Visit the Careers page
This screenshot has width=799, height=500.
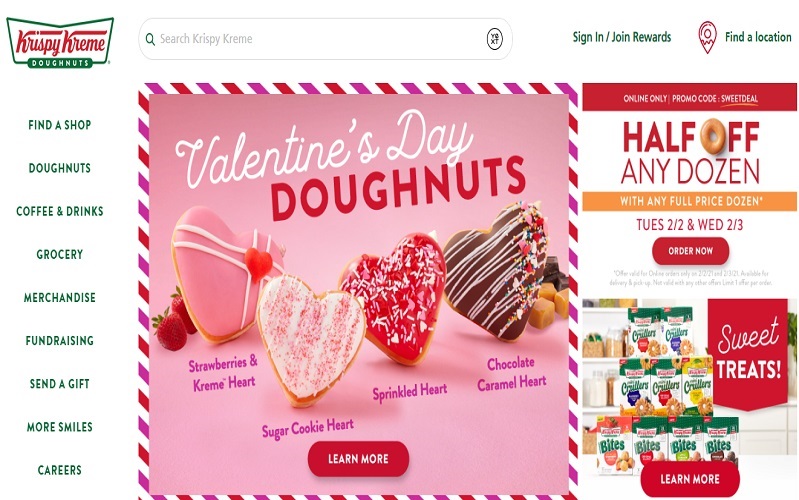pos(60,470)
